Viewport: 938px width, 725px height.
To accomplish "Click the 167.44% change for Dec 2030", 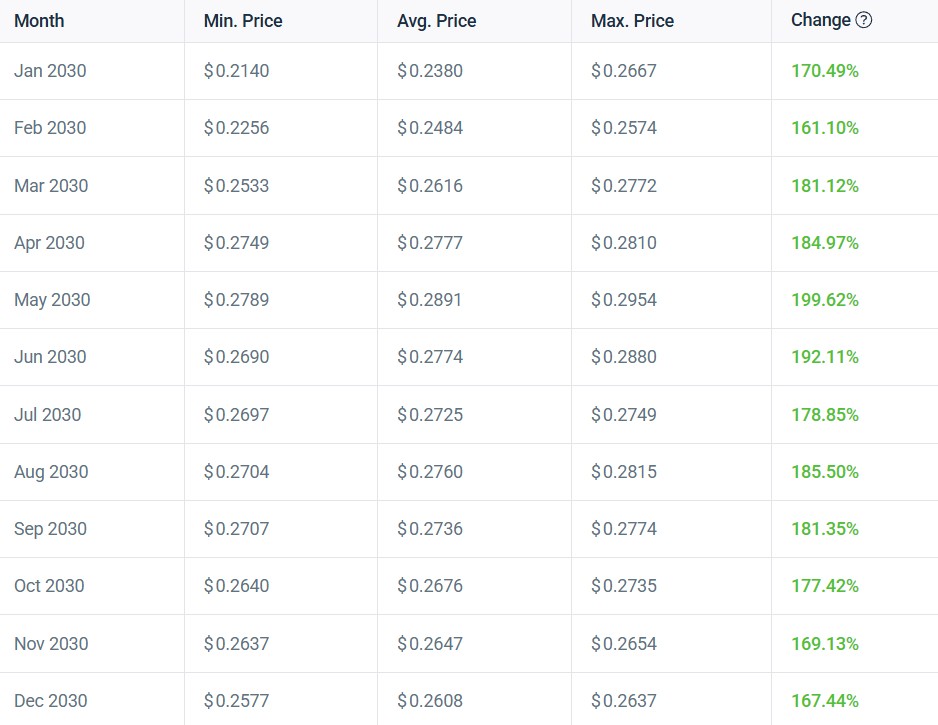I will [x=823, y=700].
